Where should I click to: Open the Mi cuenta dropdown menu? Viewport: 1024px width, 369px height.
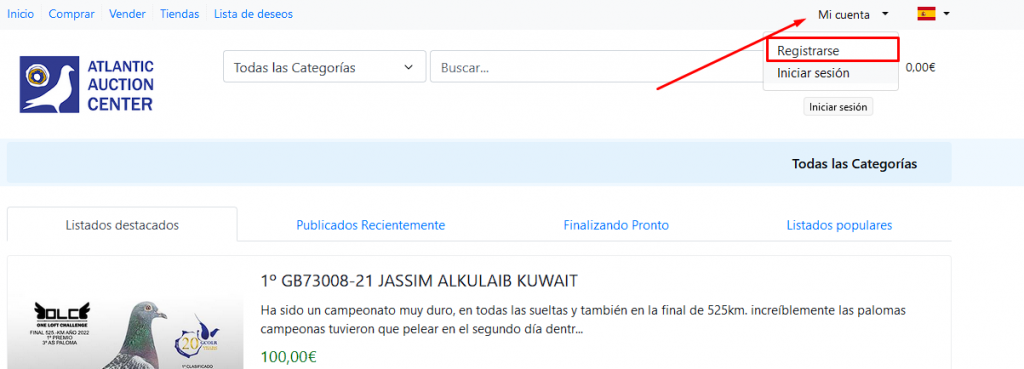853,14
